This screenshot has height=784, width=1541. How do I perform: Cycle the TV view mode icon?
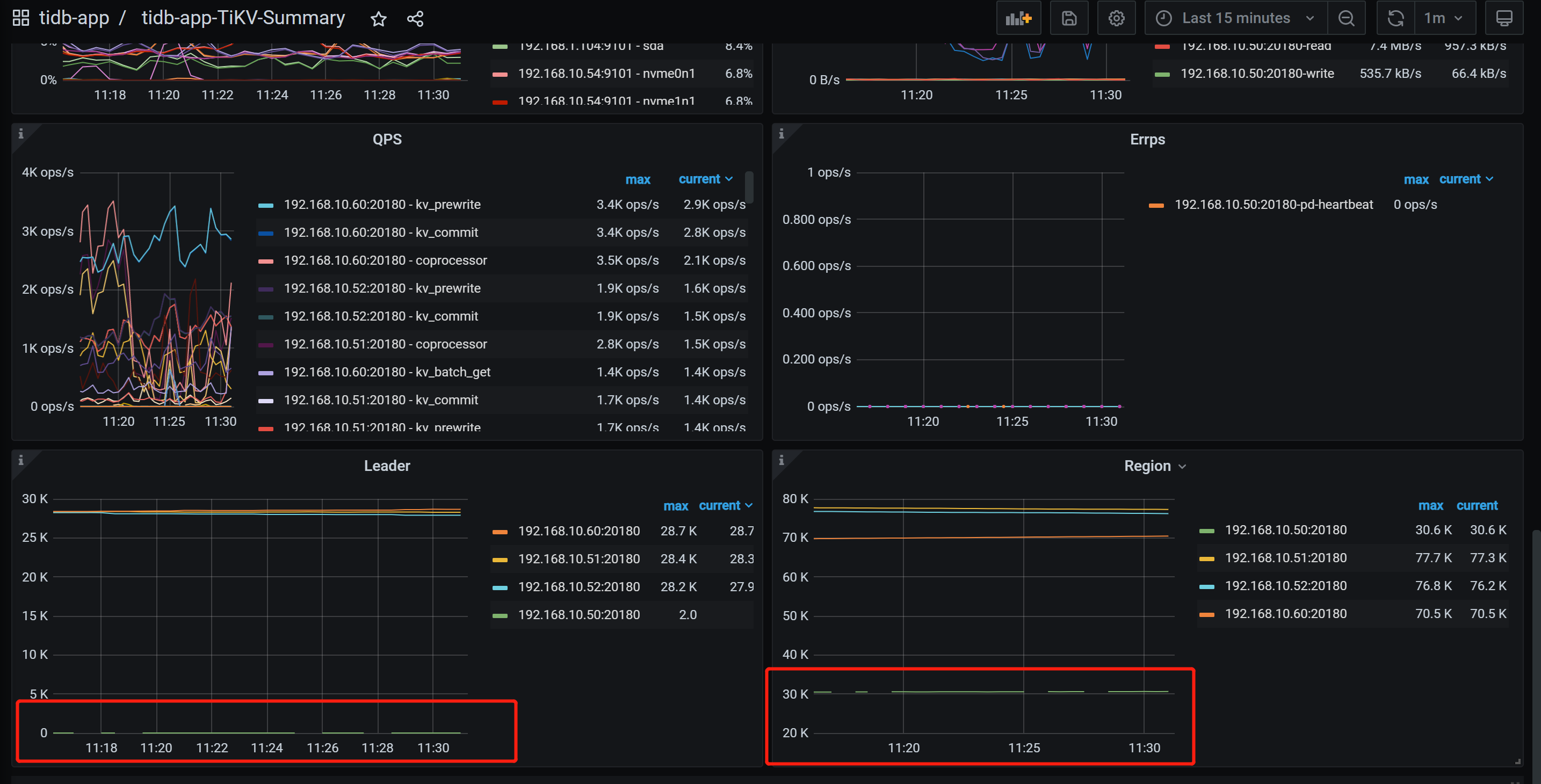[x=1504, y=19]
